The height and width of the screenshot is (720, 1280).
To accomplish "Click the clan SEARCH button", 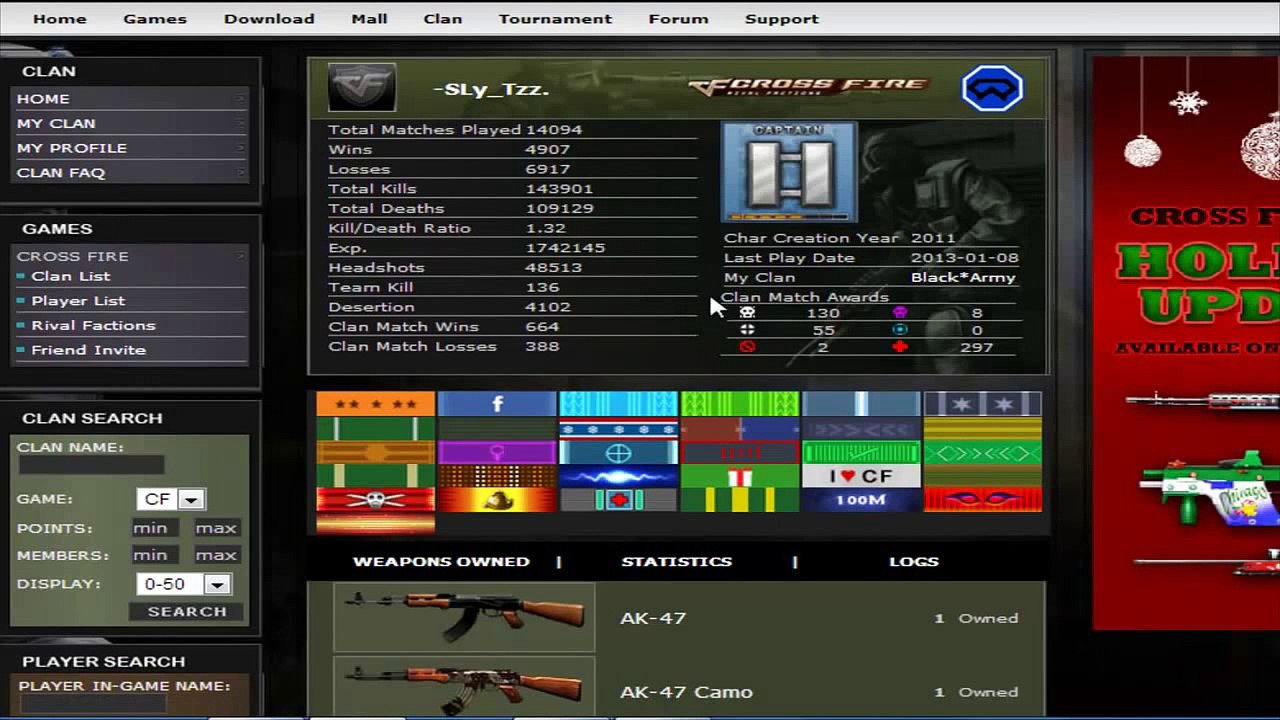I will [187, 611].
